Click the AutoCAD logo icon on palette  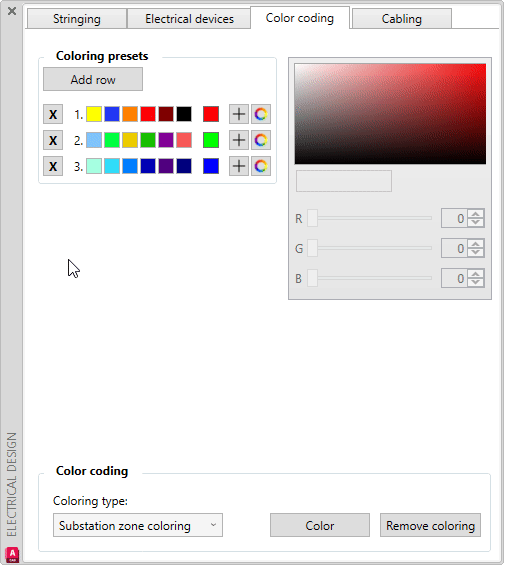click(x=12, y=554)
